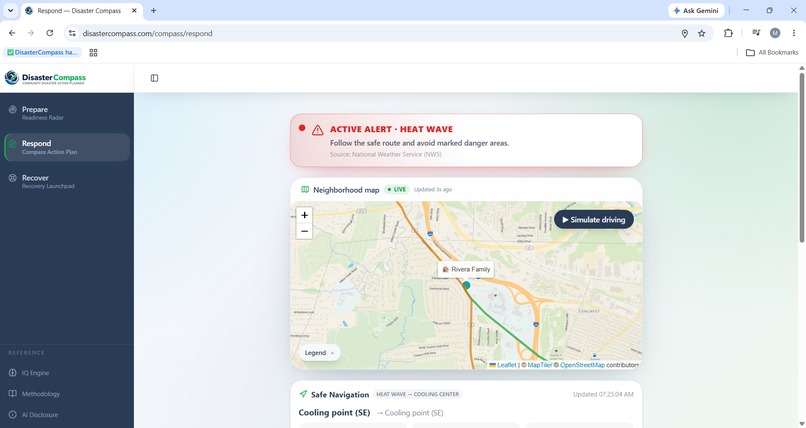806x428 pixels.
Task: Start the Simulate driving playback
Action: 594,220
